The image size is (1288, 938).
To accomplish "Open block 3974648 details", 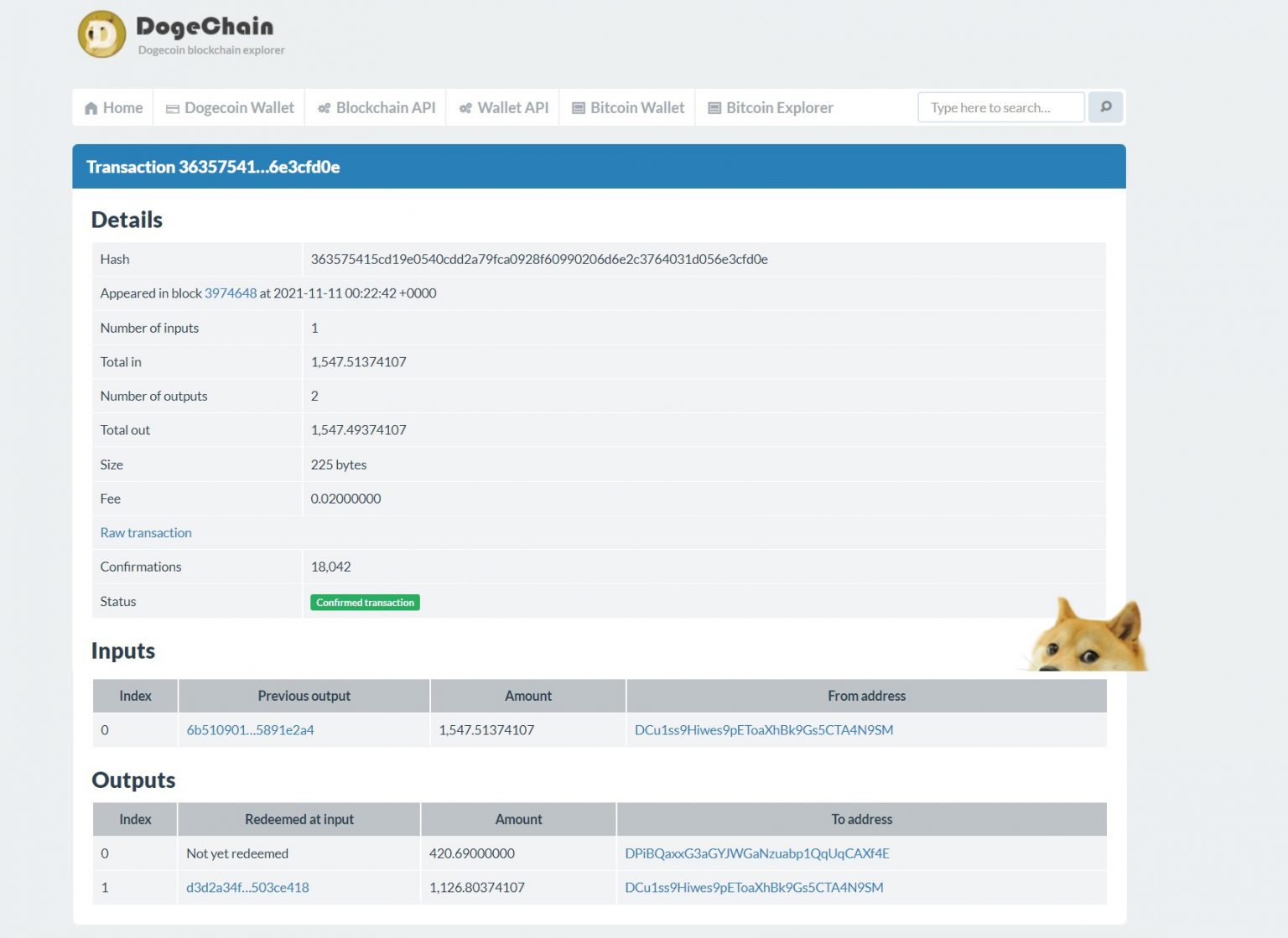I will (x=230, y=293).
